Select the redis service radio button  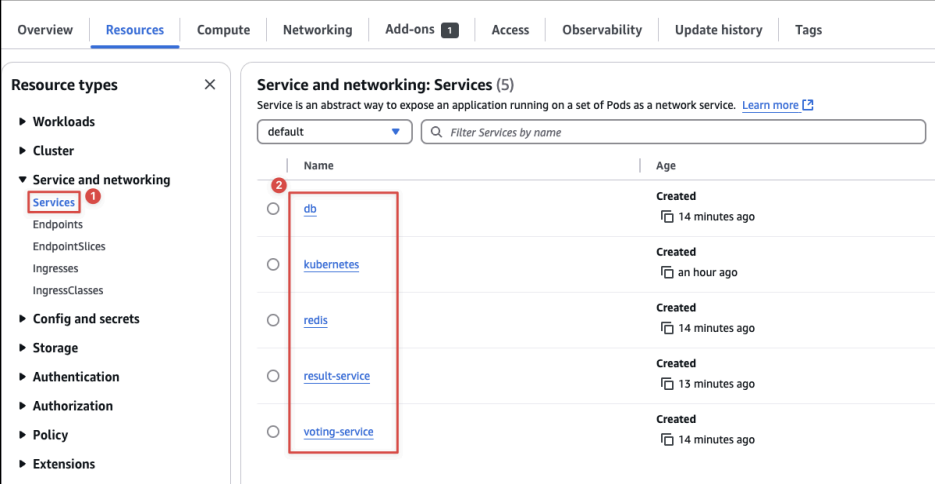[273, 320]
